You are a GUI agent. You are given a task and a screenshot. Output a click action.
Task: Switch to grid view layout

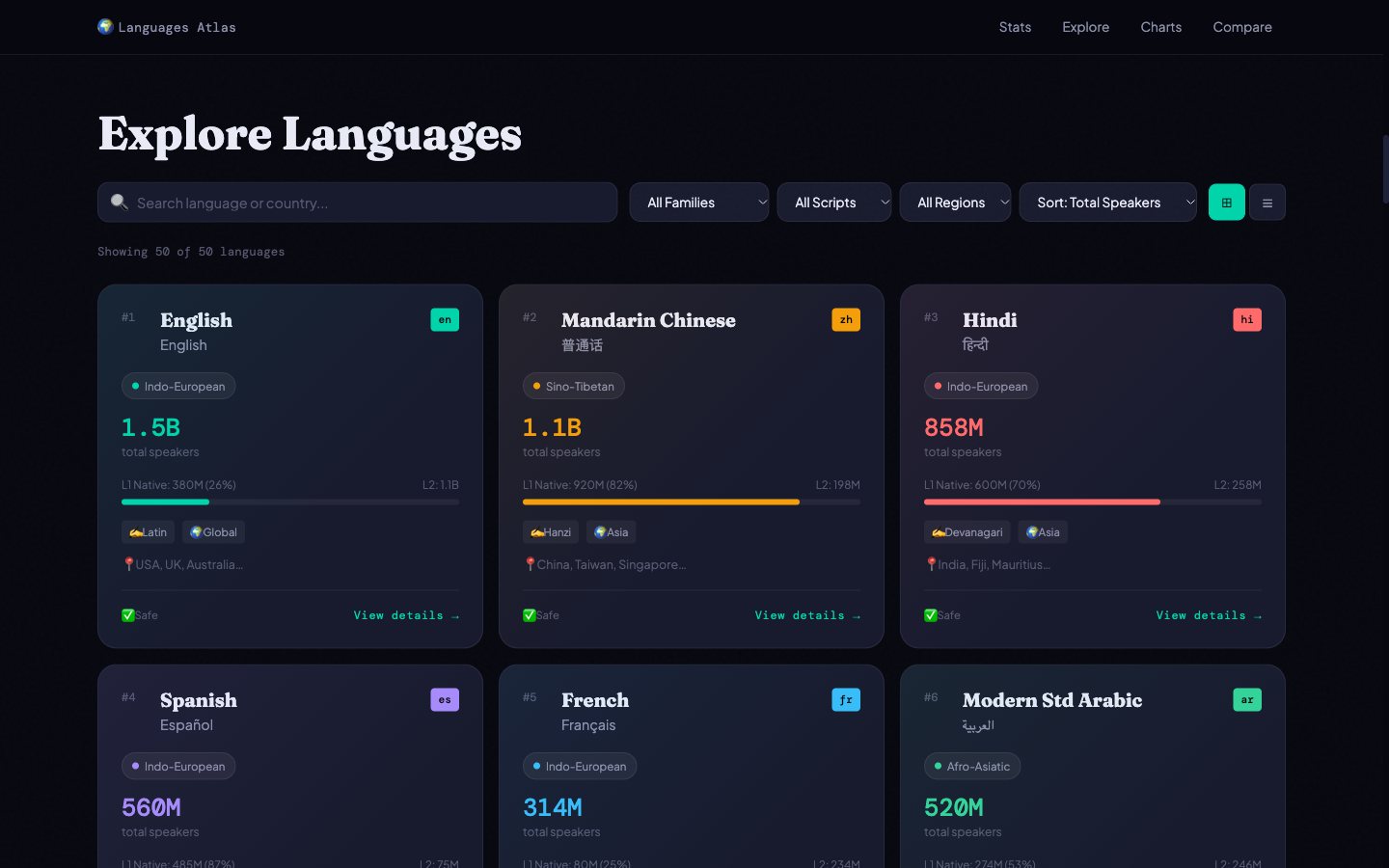click(1227, 203)
